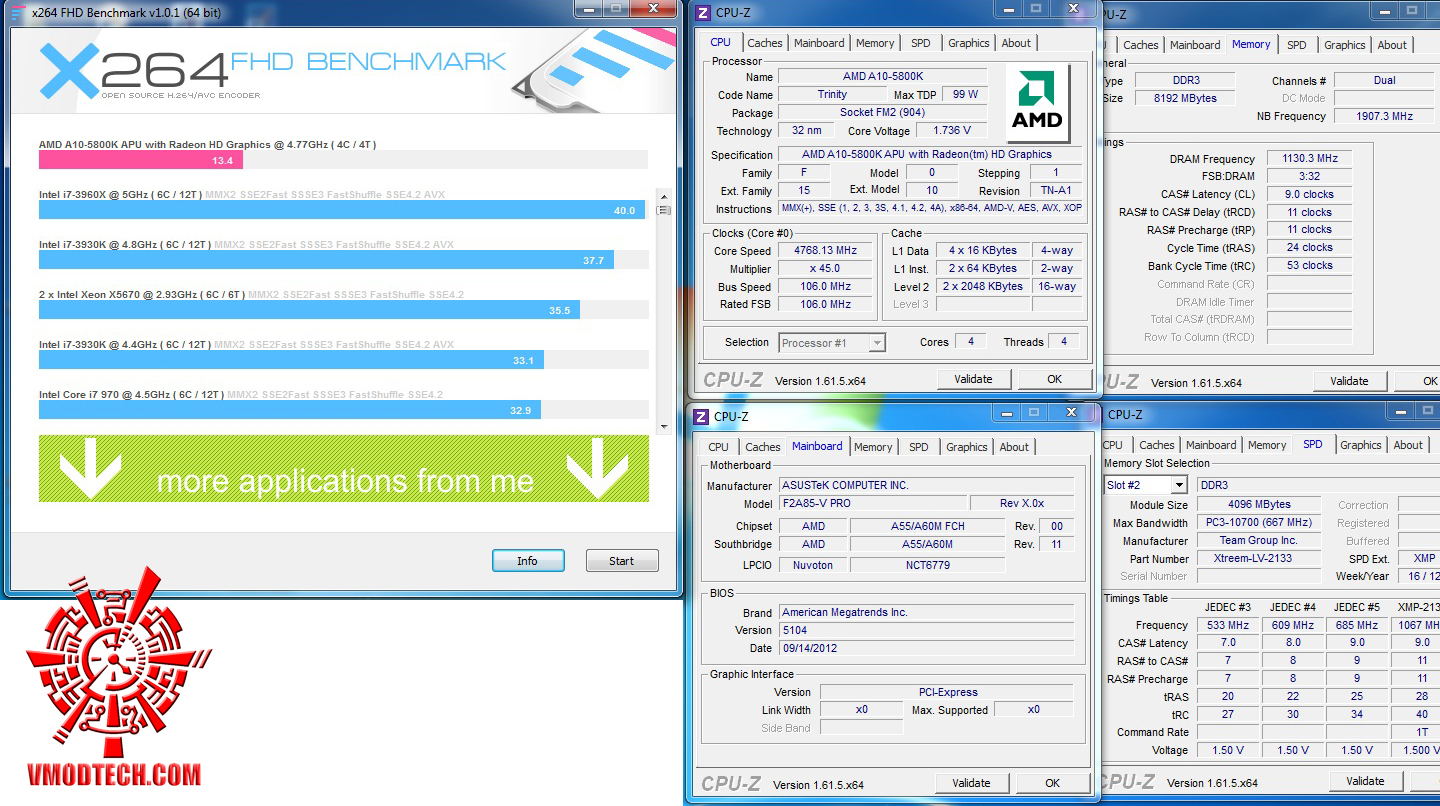Click the BIOS Brand 'American Megatrends Inc.'

tap(926, 612)
